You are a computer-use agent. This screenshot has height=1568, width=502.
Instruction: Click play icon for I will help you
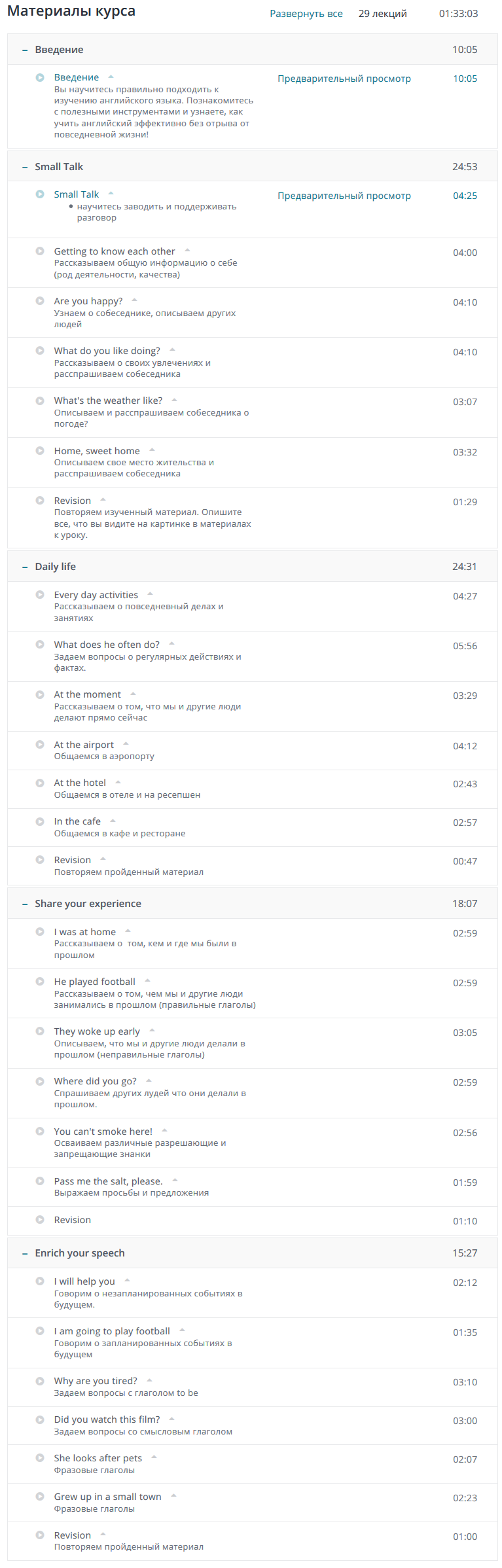coord(40,1281)
